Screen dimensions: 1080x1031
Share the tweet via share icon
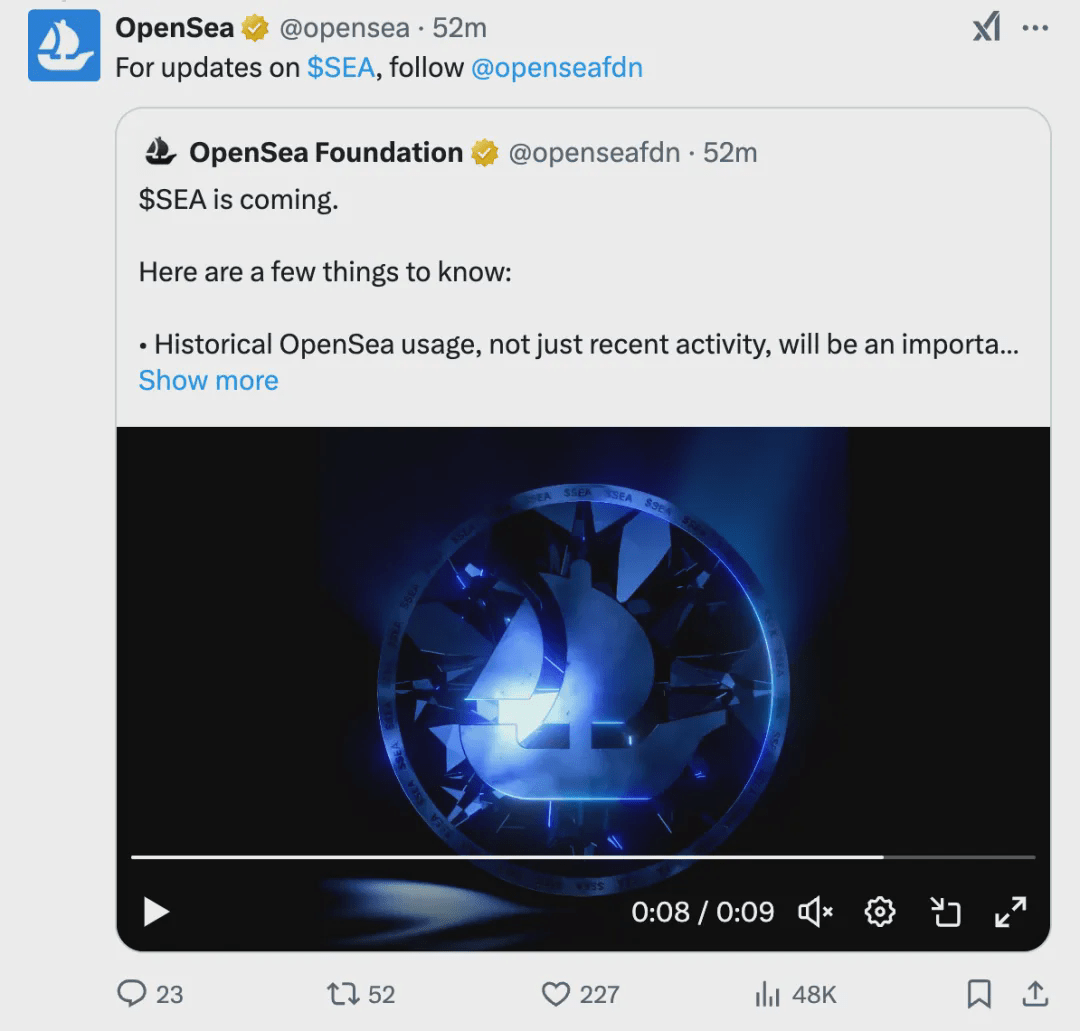click(x=1035, y=993)
